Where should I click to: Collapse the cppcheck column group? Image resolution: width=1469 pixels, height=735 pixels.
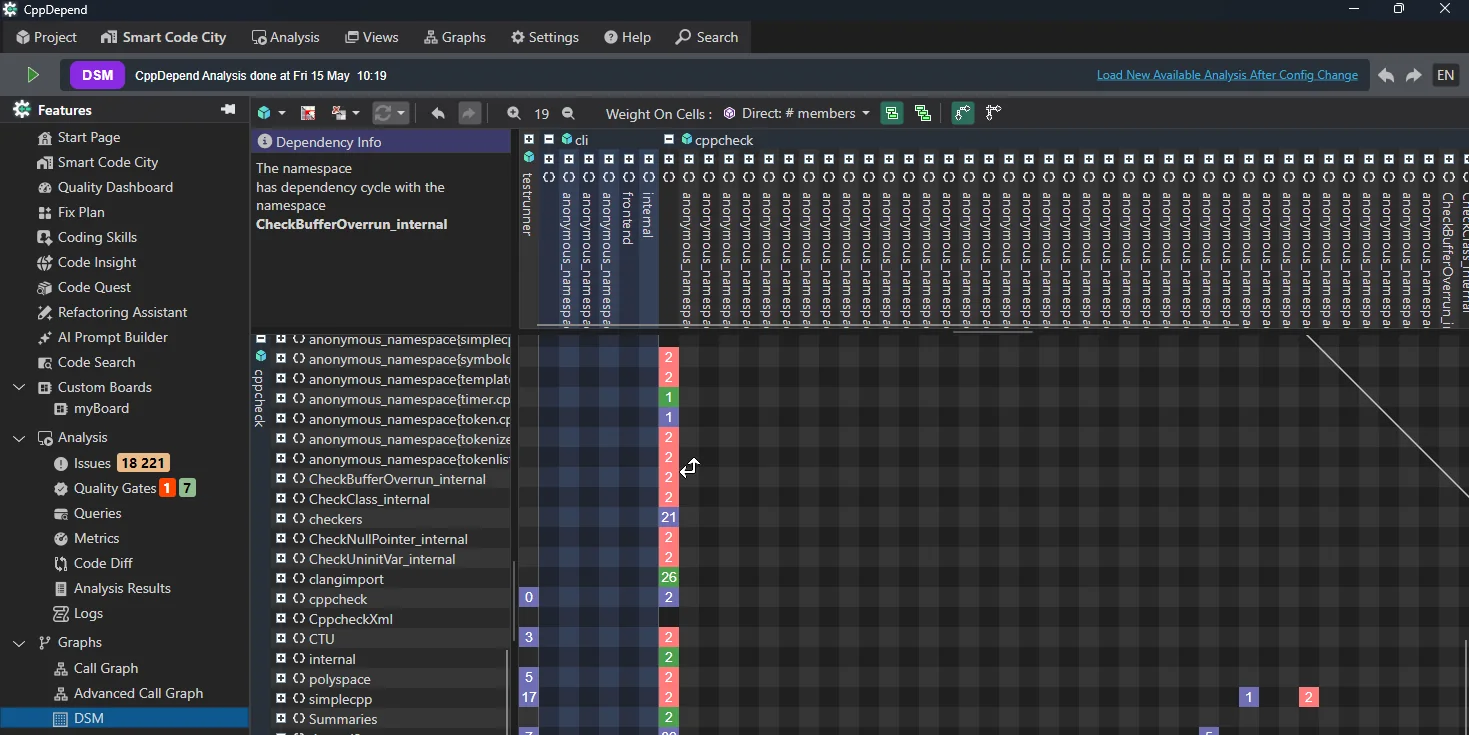(669, 140)
